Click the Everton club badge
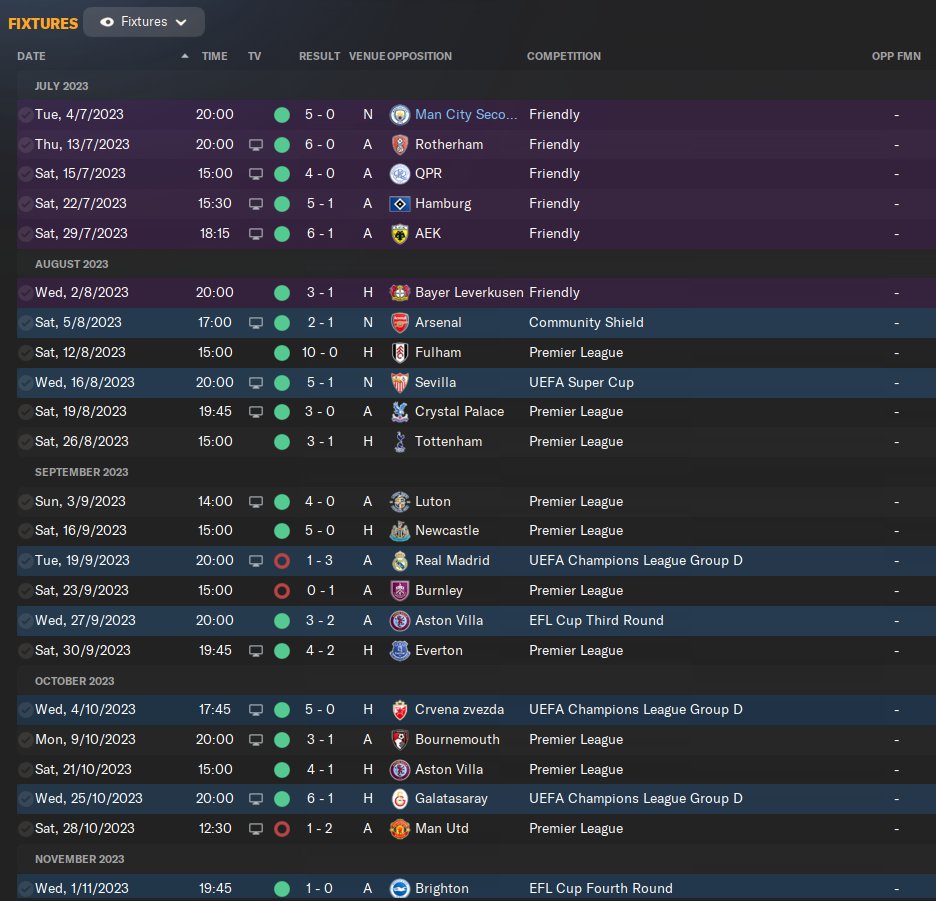Viewport: 936px width, 901px height. point(399,650)
